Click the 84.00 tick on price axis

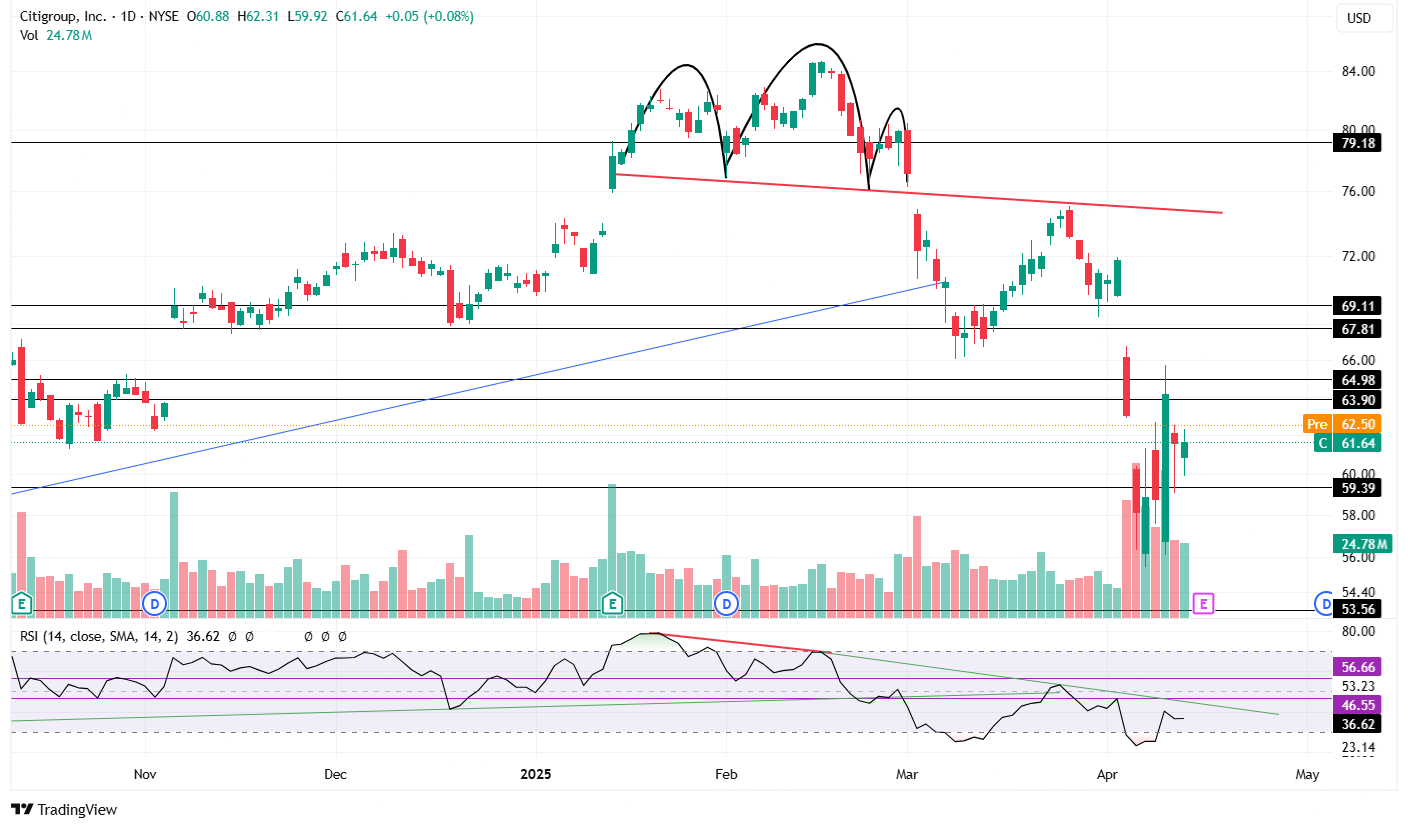(x=1359, y=71)
